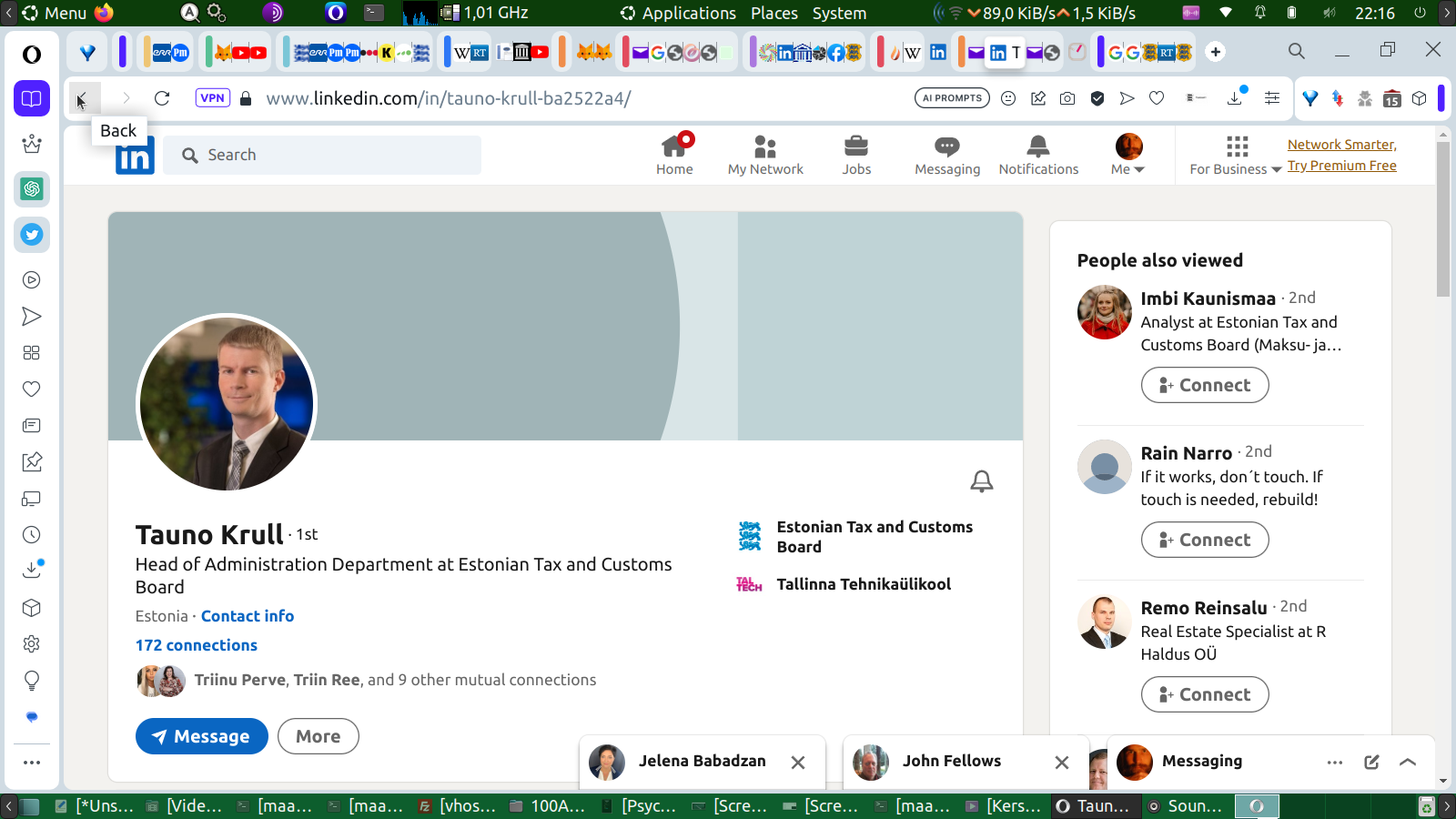Close the Jelena Babadzan chat
This screenshot has height=819, width=1456.
pyautogui.click(x=798, y=763)
